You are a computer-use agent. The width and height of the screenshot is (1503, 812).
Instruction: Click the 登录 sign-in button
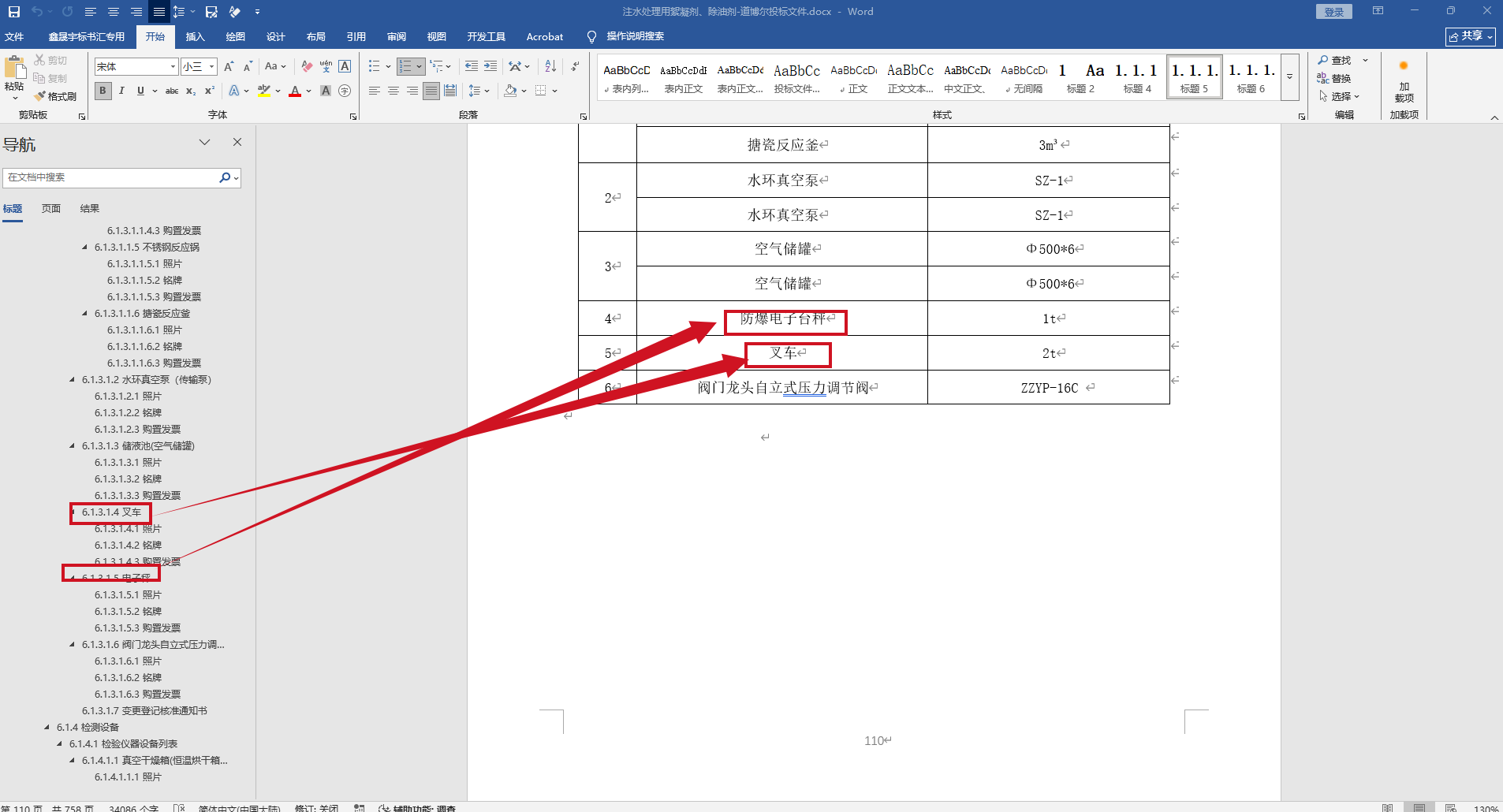1334,12
